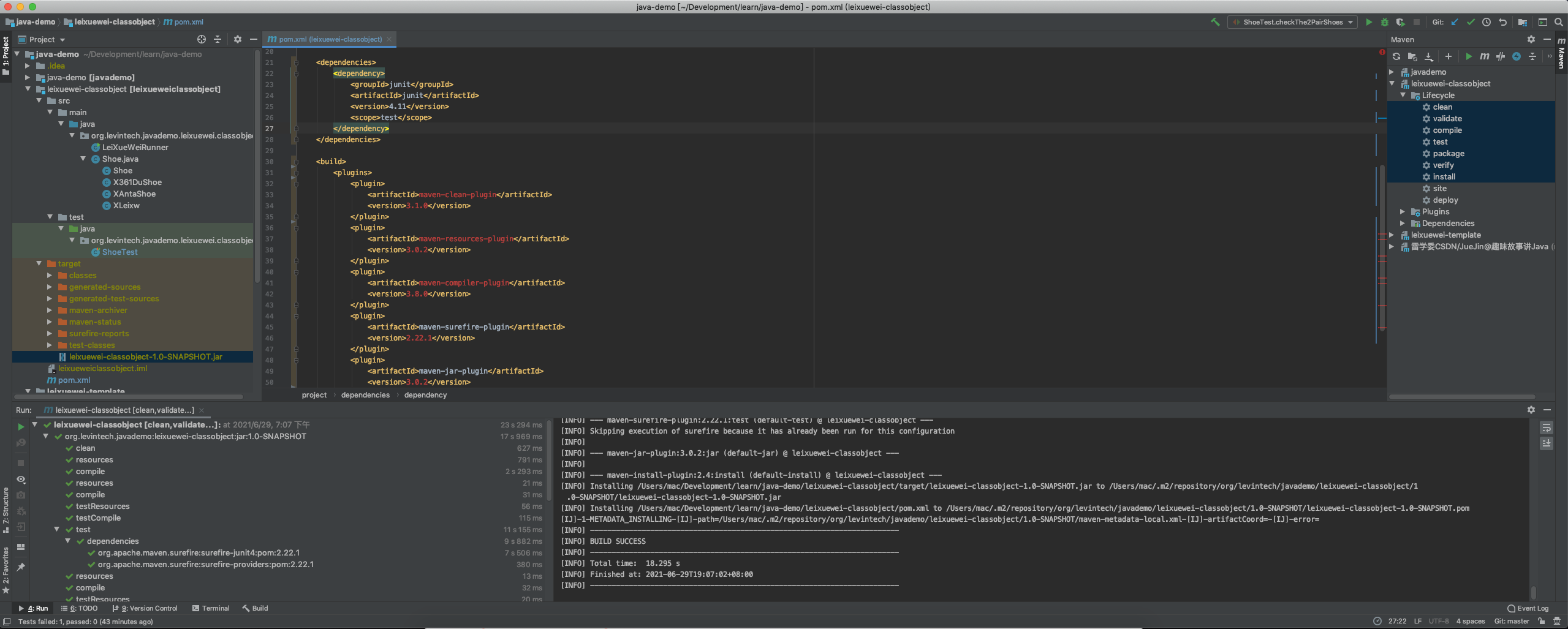
Task: Revert changes with Git rollback arrow
Action: point(1503,22)
